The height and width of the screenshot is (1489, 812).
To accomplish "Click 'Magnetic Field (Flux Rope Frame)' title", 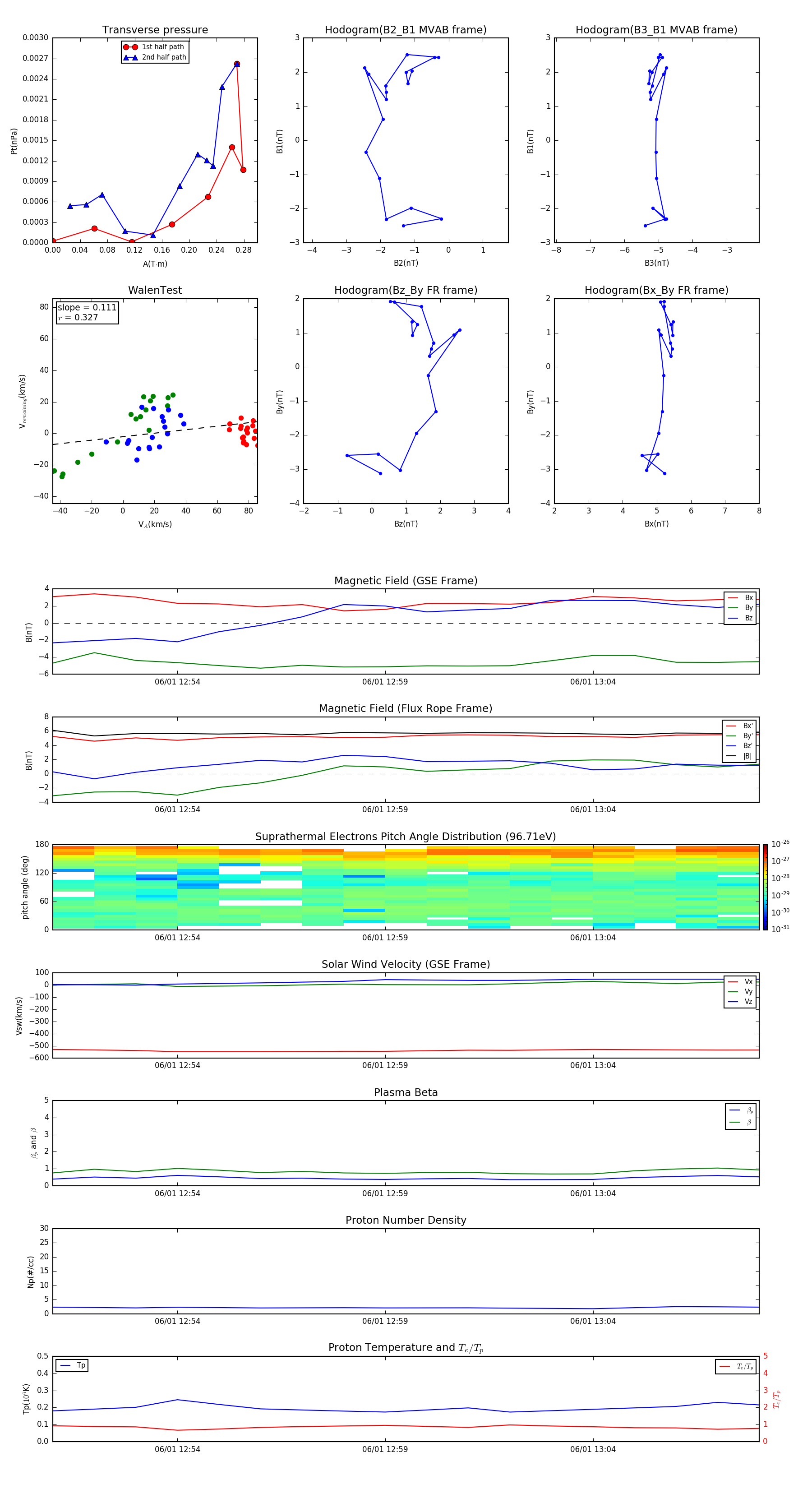I will (406, 709).
